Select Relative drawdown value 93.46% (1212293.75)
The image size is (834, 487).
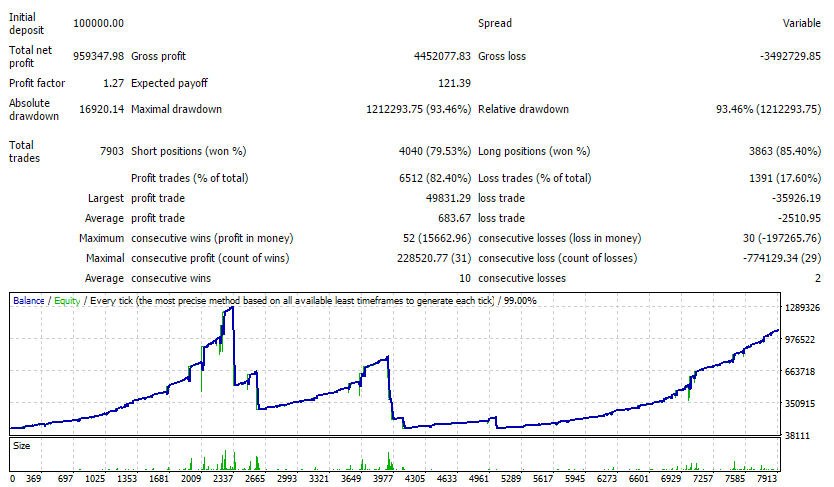tap(768, 110)
